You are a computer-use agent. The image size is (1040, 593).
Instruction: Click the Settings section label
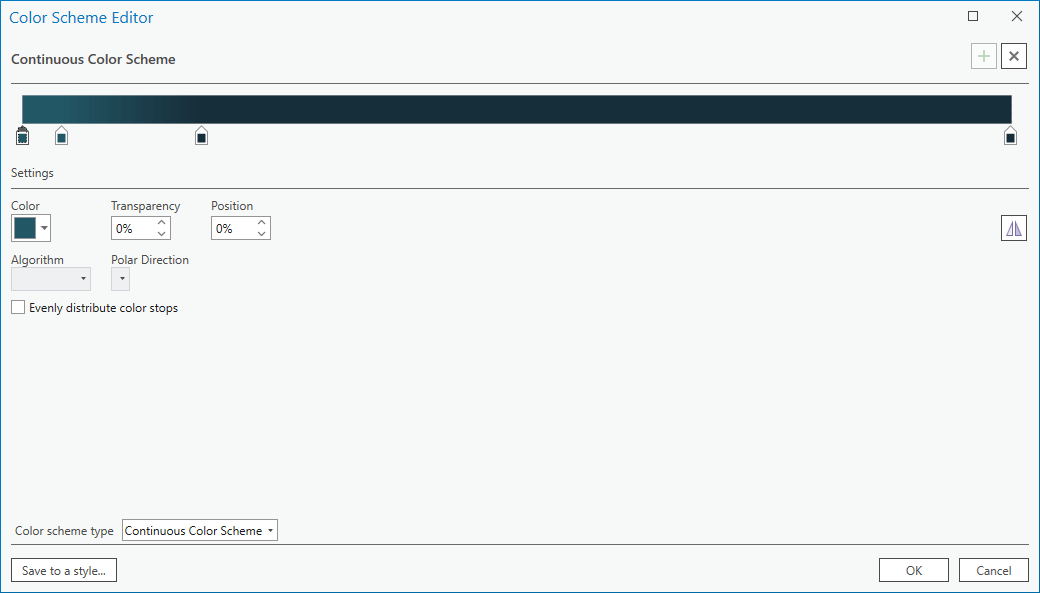[x=32, y=172]
